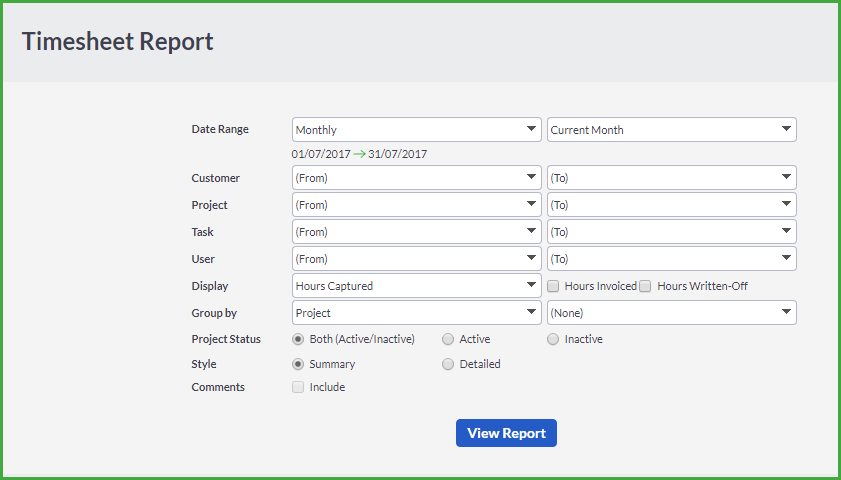Open the Project From dropdown
Screen dimensions: 841x480
(x=417, y=205)
